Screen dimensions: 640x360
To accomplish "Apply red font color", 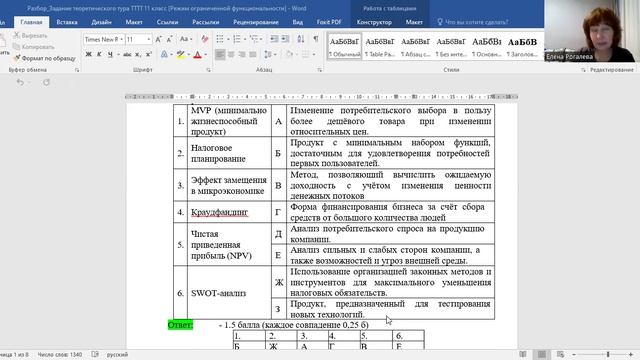I will coord(198,54).
